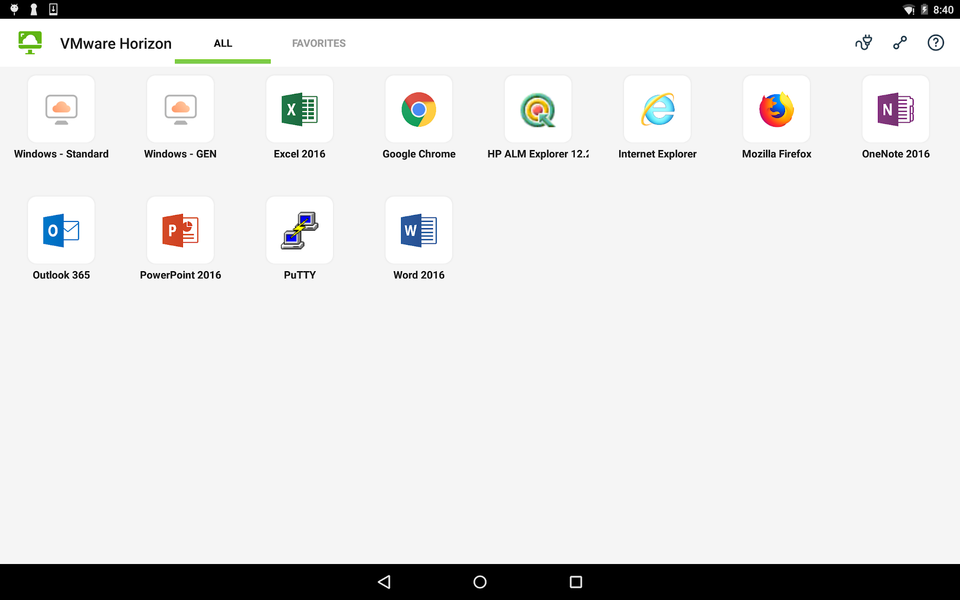
Task: Open HP ALM Explorer app
Action: tap(538, 109)
